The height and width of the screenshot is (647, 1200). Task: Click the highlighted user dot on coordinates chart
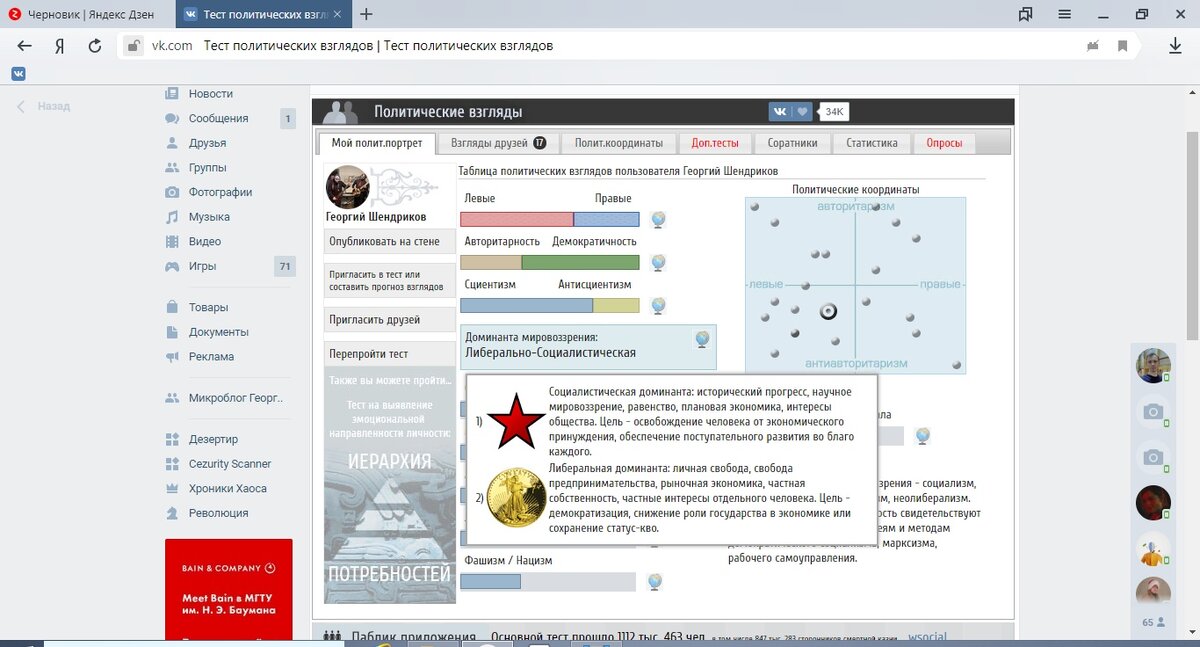pyautogui.click(x=828, y=311)
